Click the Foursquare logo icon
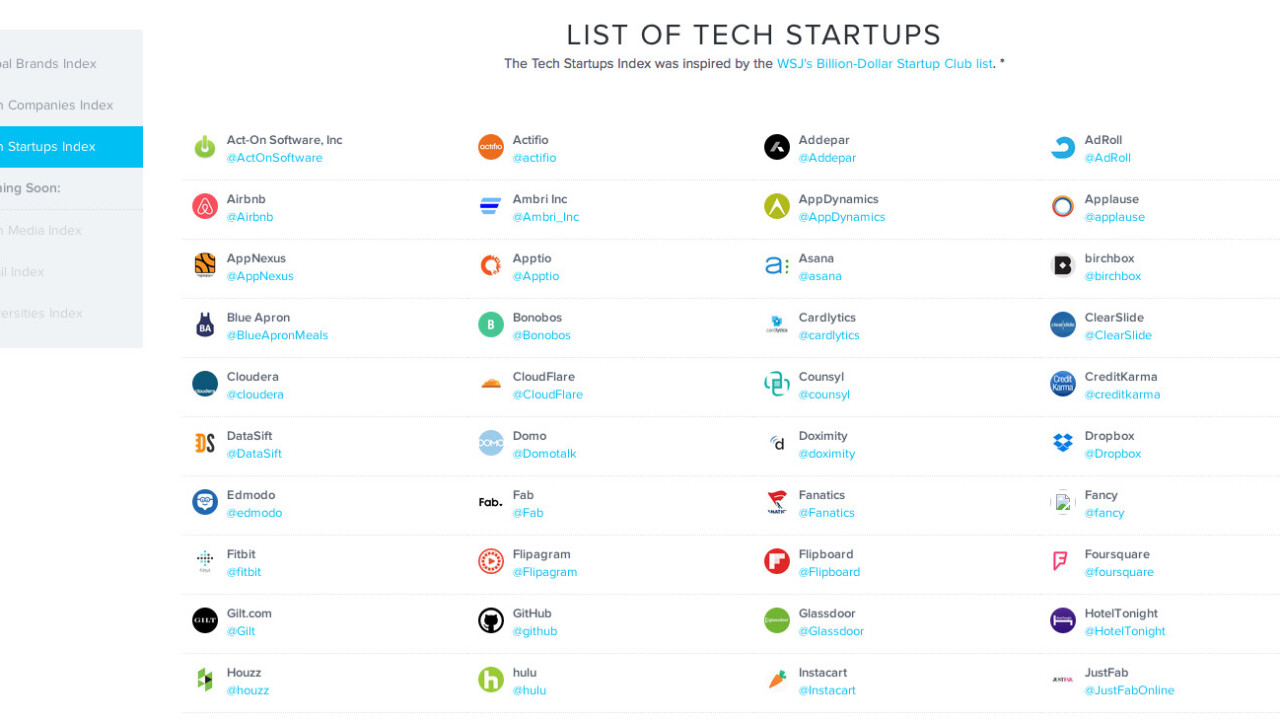This screenshot has height=720, width=1280. click(x=1062, y=562)
